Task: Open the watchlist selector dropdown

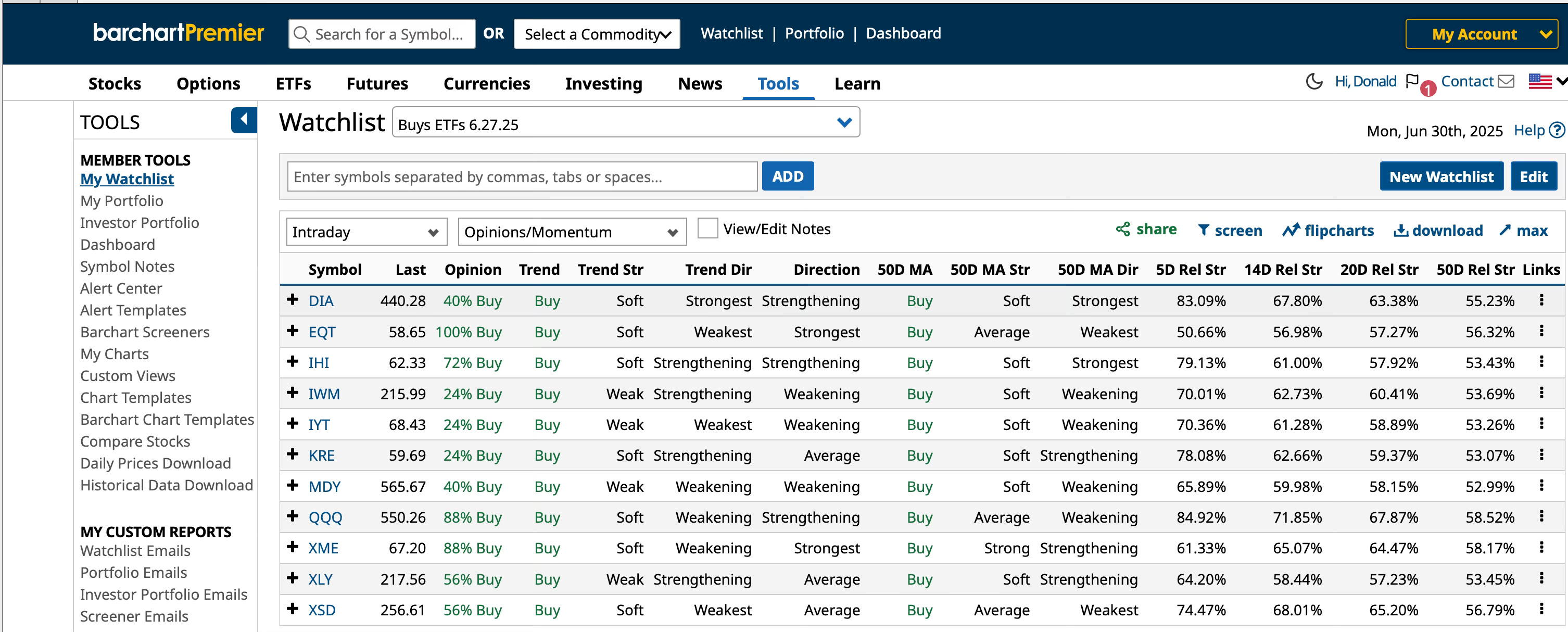Action: (x=626, y=123)
